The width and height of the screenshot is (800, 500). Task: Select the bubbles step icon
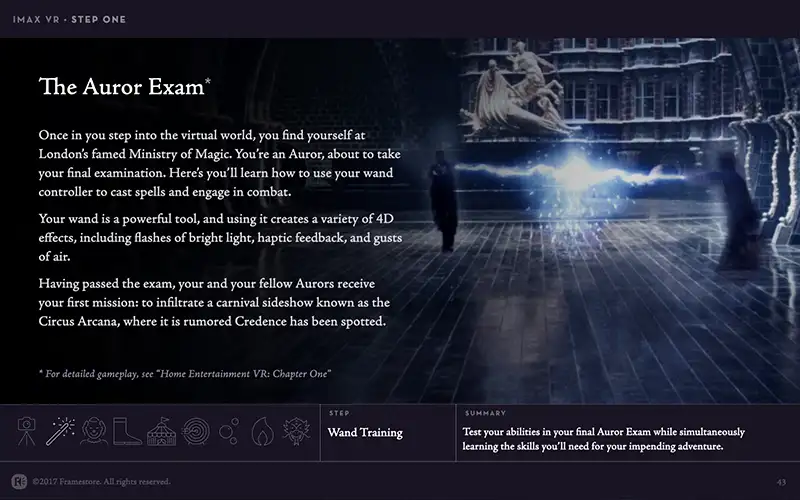[x=229, y=432]
